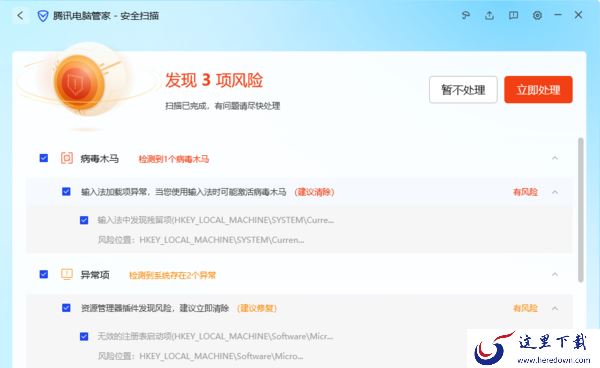Viewport: 600px width, 368px height.
Task: Click the results list vertical scrollbar
Action: click(x=580, y=210)
